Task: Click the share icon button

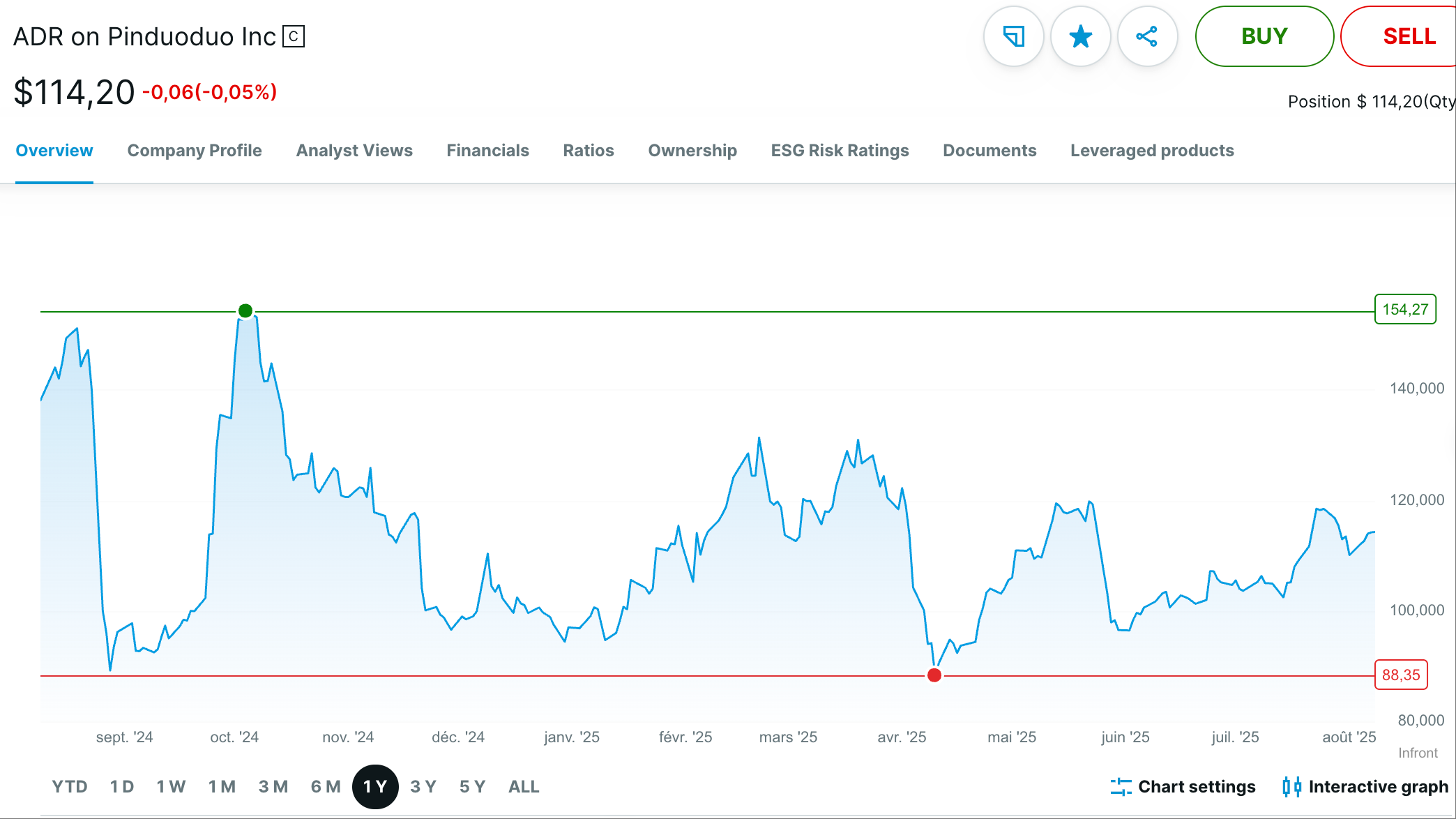Action: point(1147,36)
